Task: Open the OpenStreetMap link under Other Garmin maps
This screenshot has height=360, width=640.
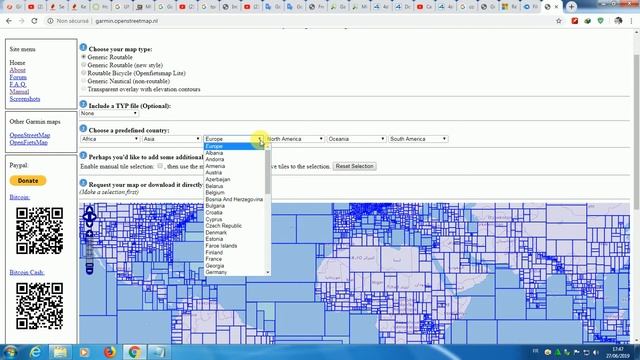Action: [30, 135]
